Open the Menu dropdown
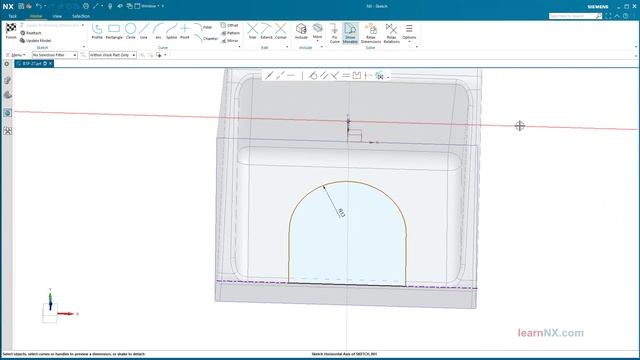640x360 pixels. pos(16,55)
